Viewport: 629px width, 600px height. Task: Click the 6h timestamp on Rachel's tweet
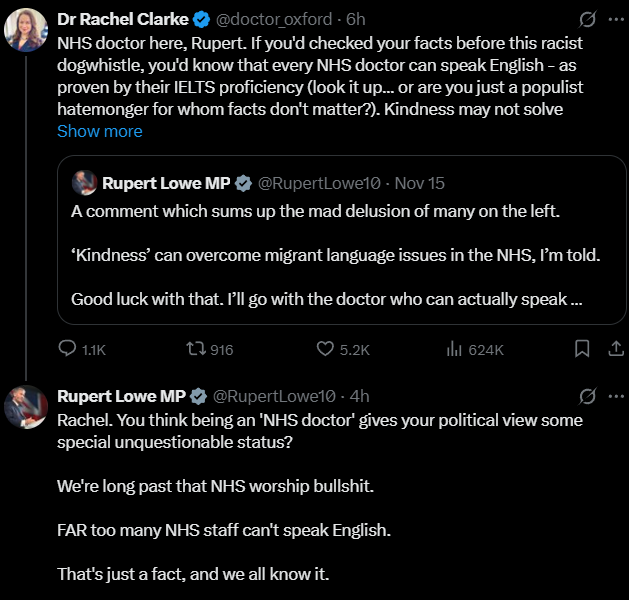coord(355,19)
